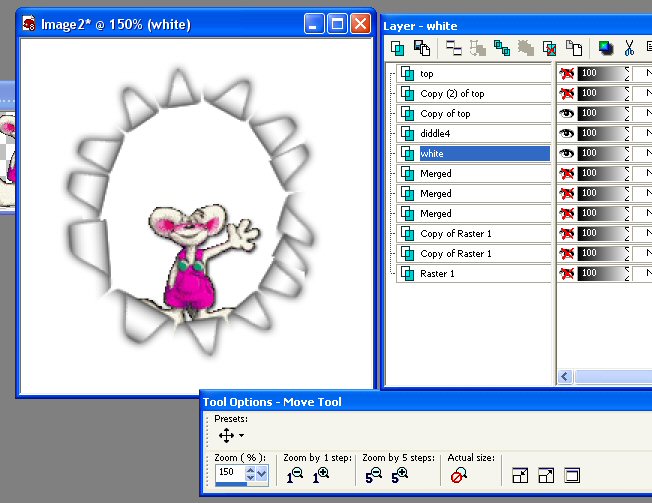The height and width of the screenshot is (503, 652).
Task: Click the New Layer Group icon
Action: point(454,48)
